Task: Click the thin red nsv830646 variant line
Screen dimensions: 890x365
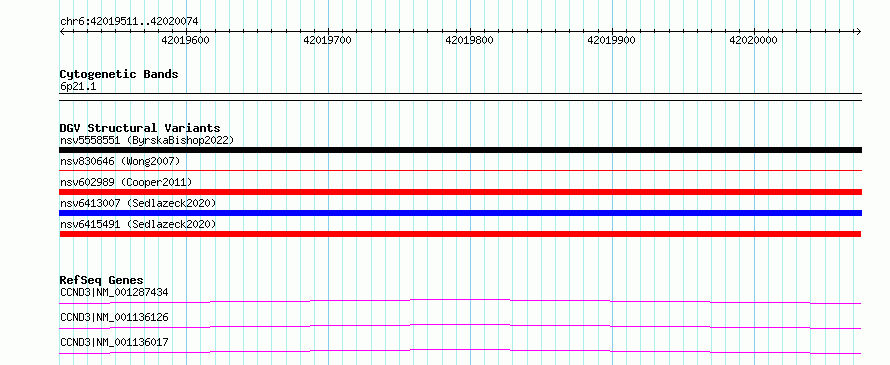Action: pos(460,170)
